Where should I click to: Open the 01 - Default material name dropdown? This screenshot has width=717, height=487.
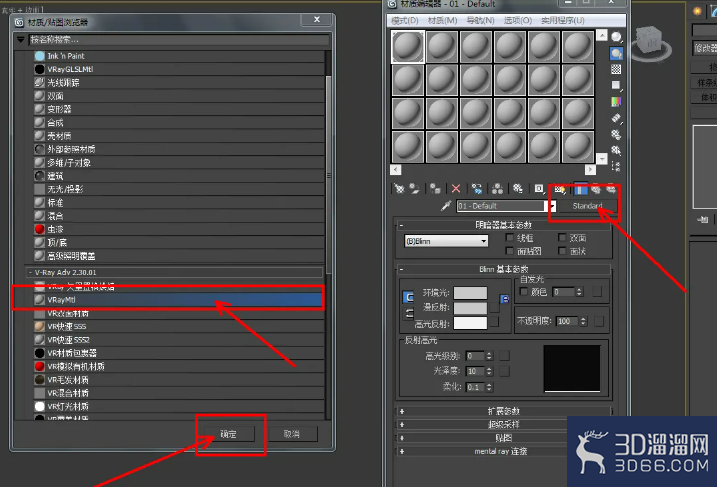552,206
